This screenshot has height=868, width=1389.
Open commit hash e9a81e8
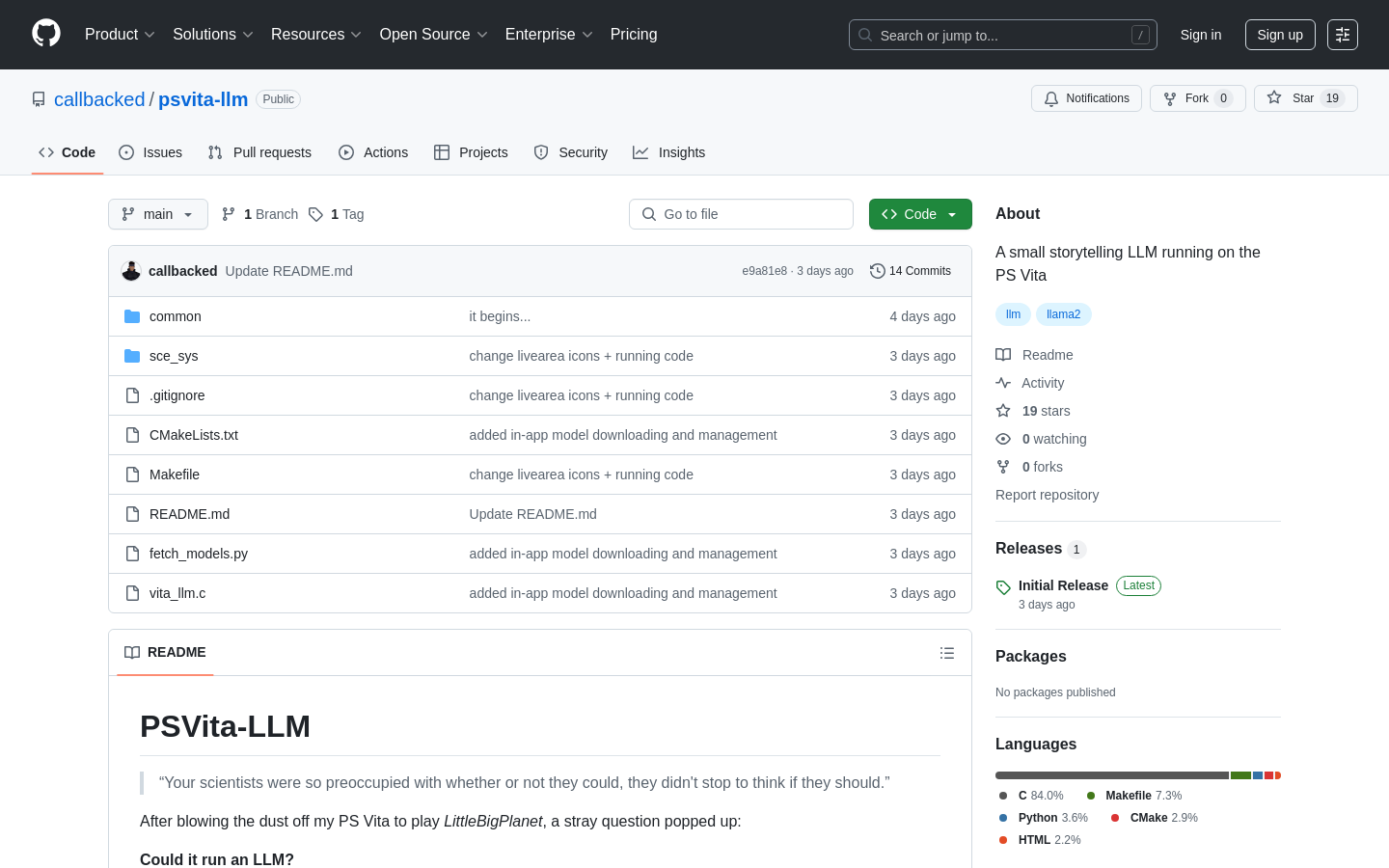(764, 271)
